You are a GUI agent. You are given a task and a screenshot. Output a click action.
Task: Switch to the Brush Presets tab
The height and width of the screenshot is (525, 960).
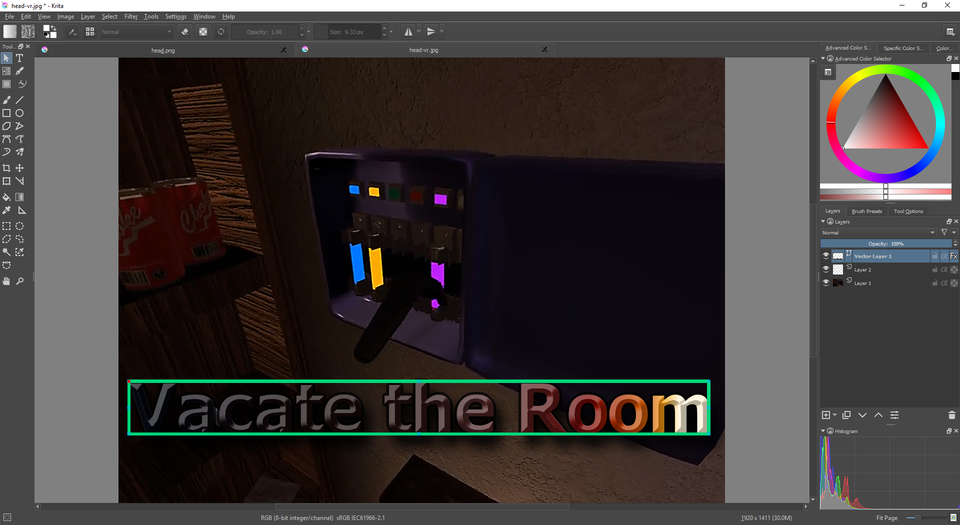pos(866,211)
